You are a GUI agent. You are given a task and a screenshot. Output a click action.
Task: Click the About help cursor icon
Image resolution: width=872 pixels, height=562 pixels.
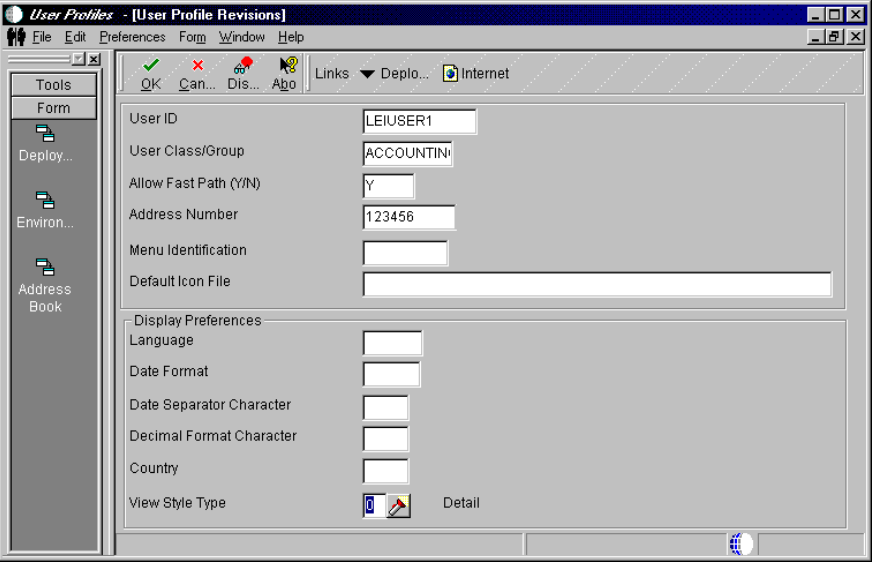pos(288,66)
